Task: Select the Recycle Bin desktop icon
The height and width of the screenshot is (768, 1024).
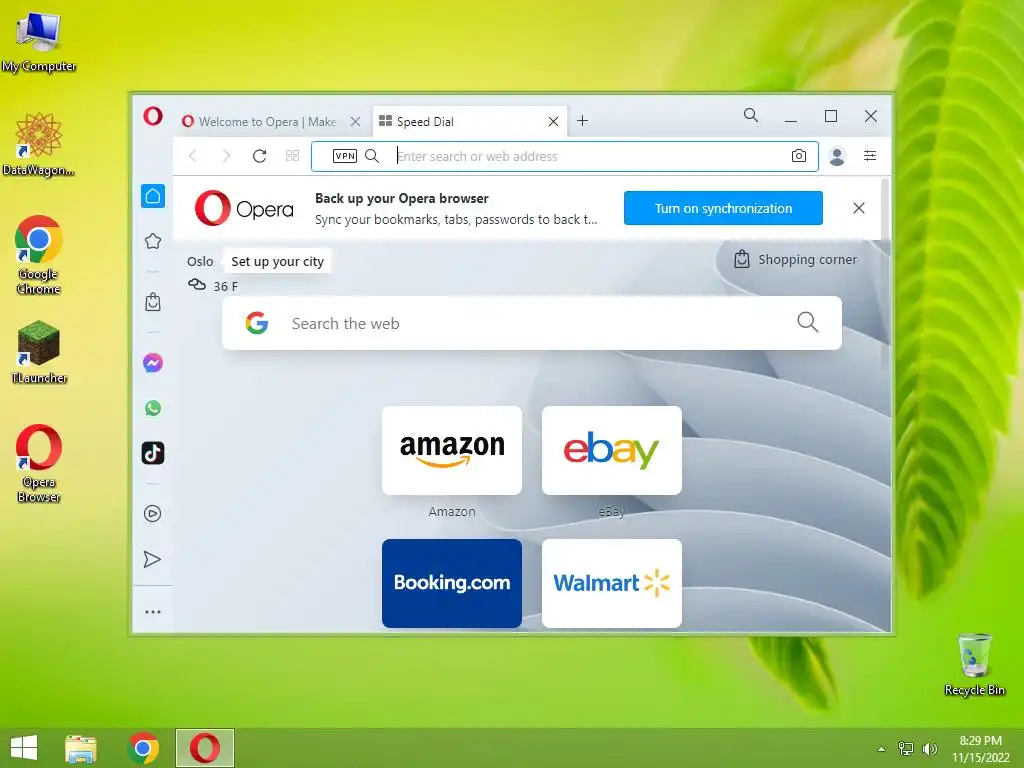Action: pos(974,665)
